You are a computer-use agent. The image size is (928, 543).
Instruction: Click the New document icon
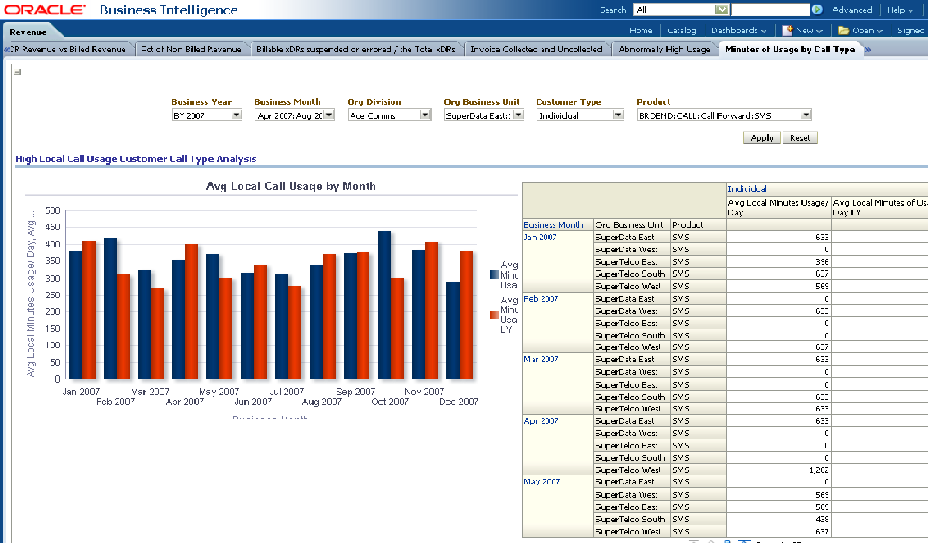[x=787, y=30]
